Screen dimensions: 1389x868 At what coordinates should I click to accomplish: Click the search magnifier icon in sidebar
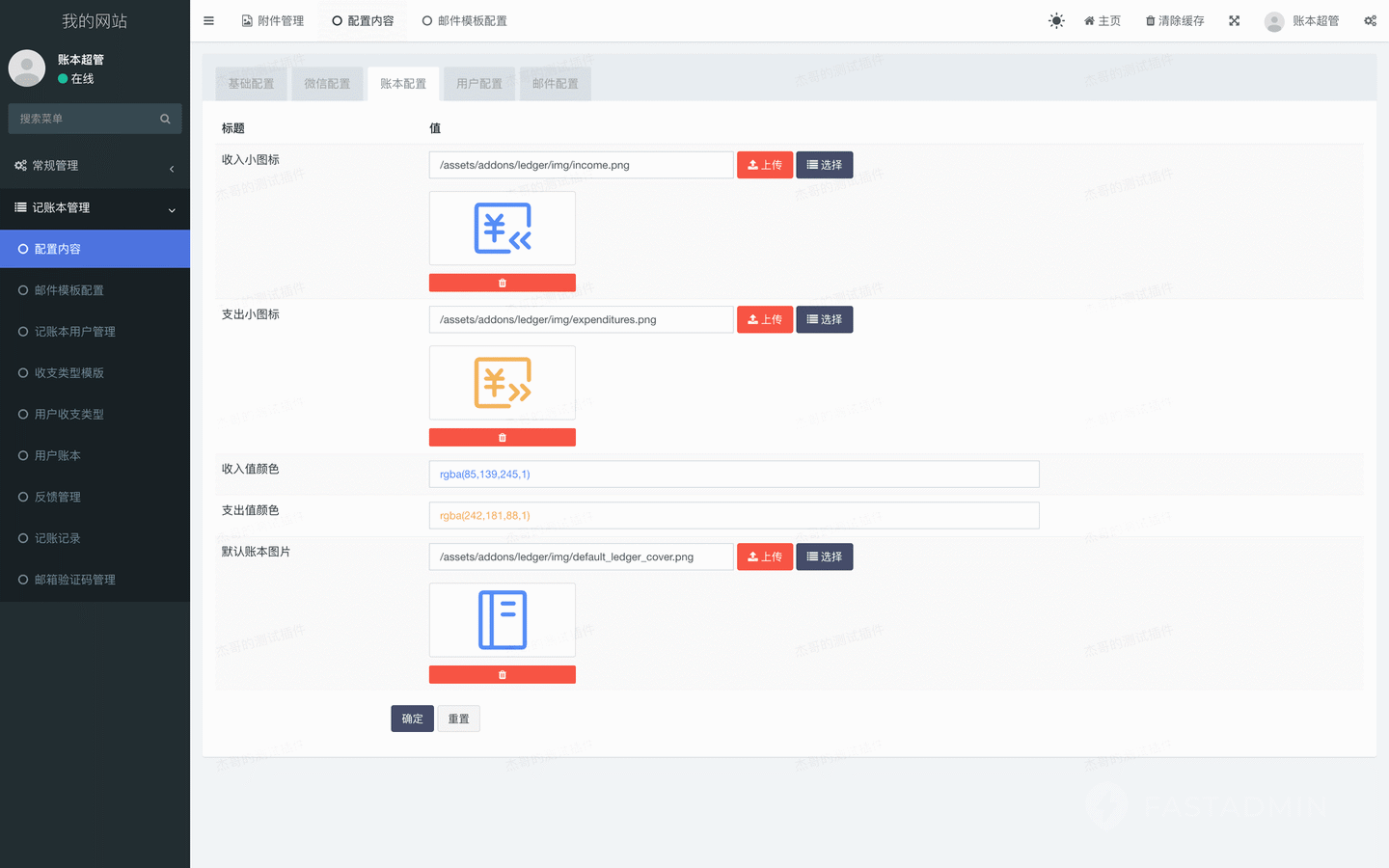pos(165,119)
